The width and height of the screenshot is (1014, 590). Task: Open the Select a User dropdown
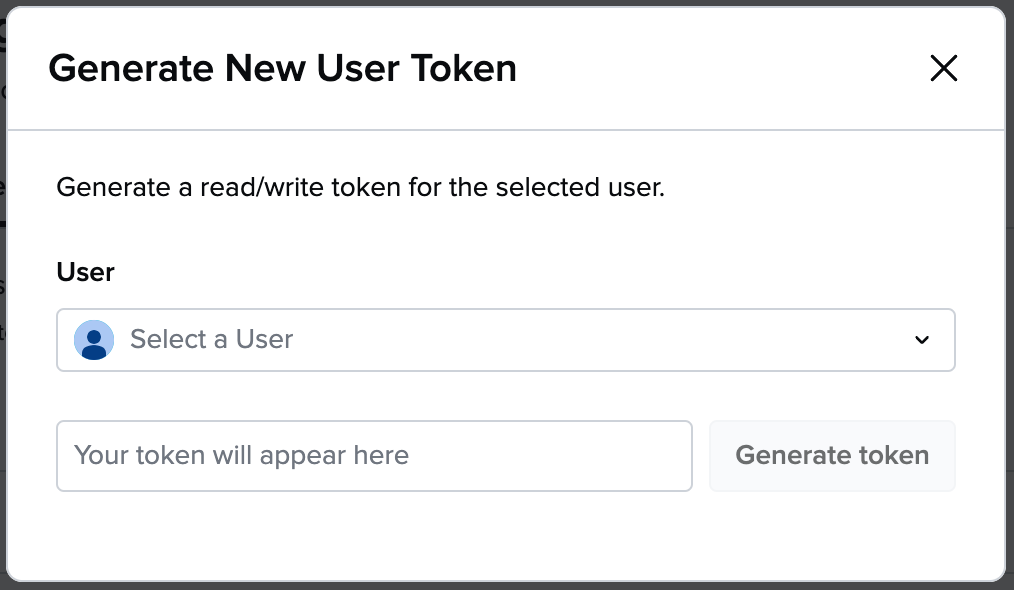click(506, 340)
